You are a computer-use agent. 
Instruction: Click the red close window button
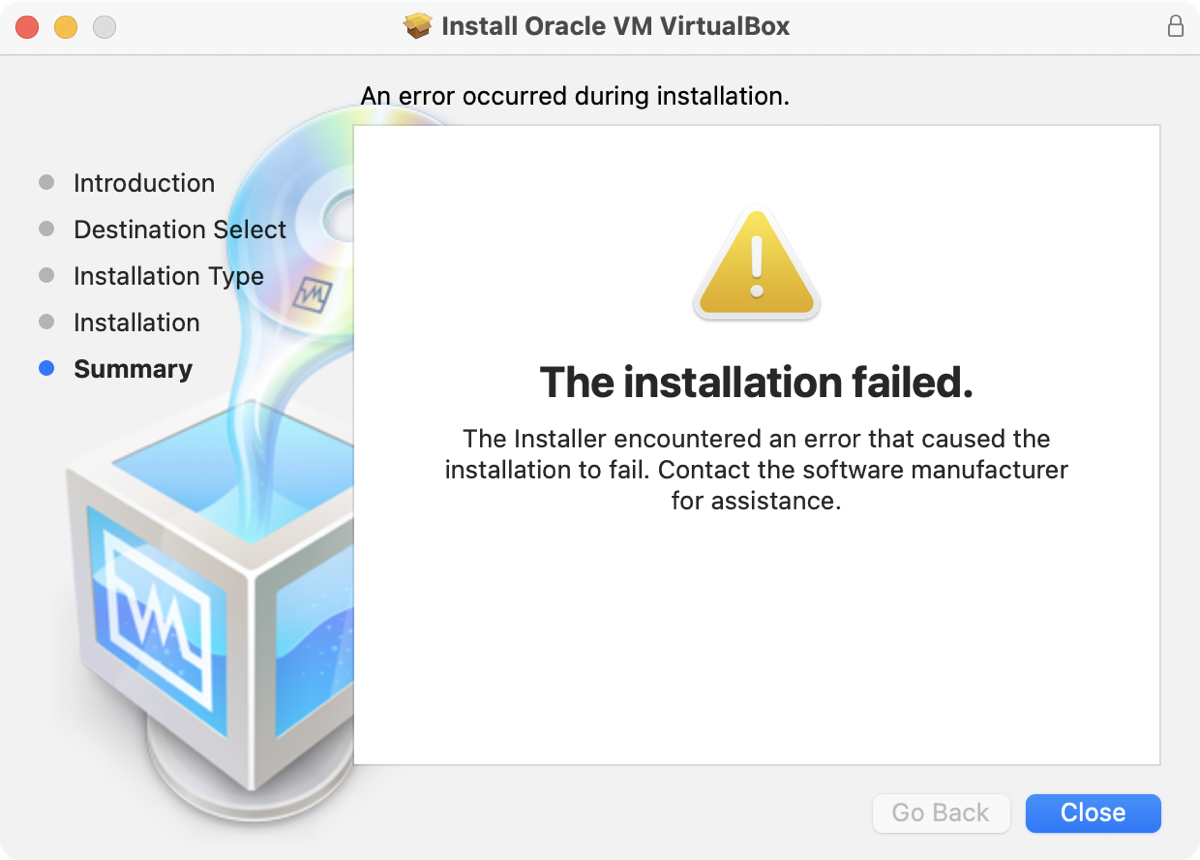tap(27, 27)
